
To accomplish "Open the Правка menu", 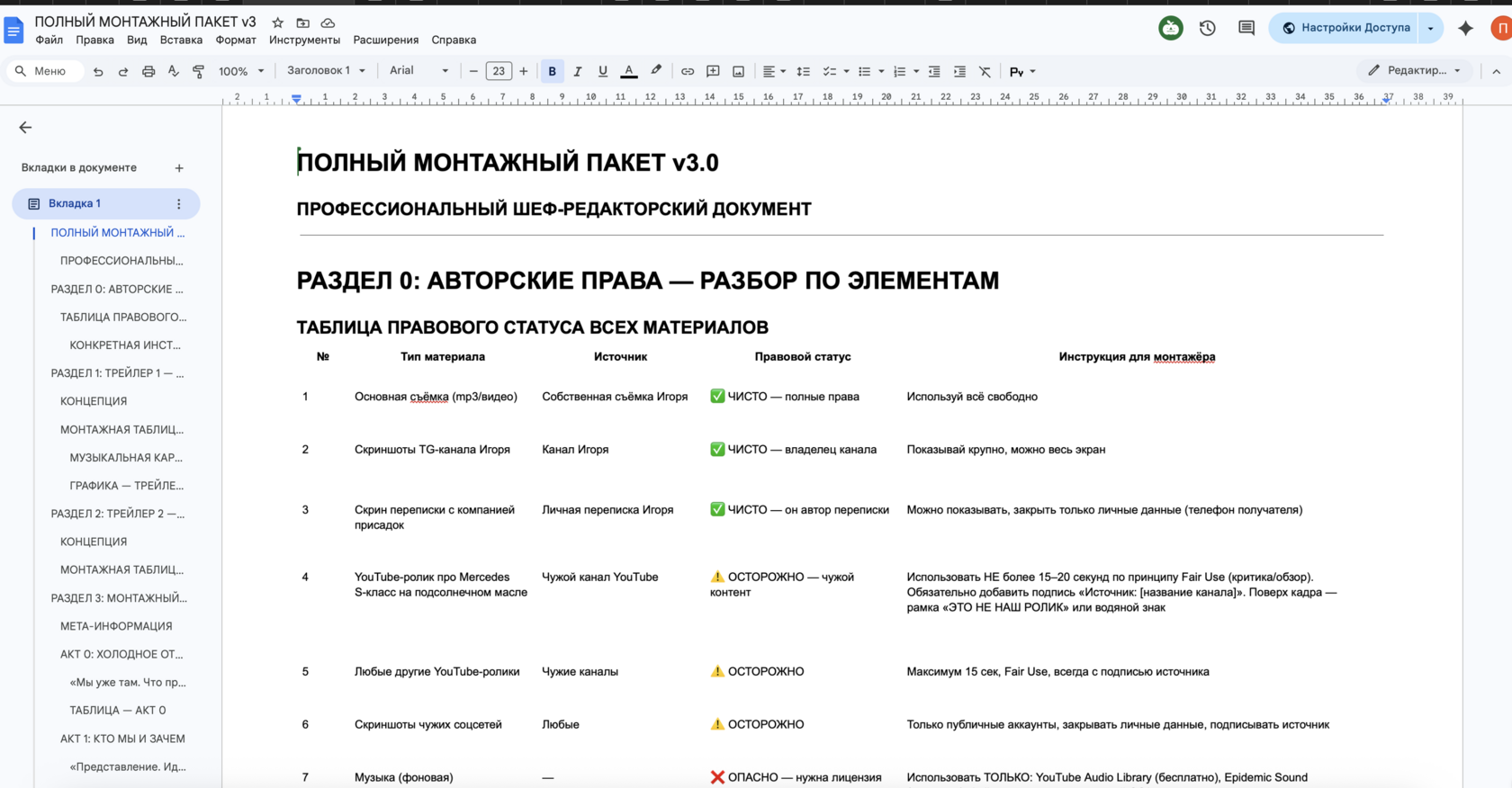I will click(x=94, y=40).
